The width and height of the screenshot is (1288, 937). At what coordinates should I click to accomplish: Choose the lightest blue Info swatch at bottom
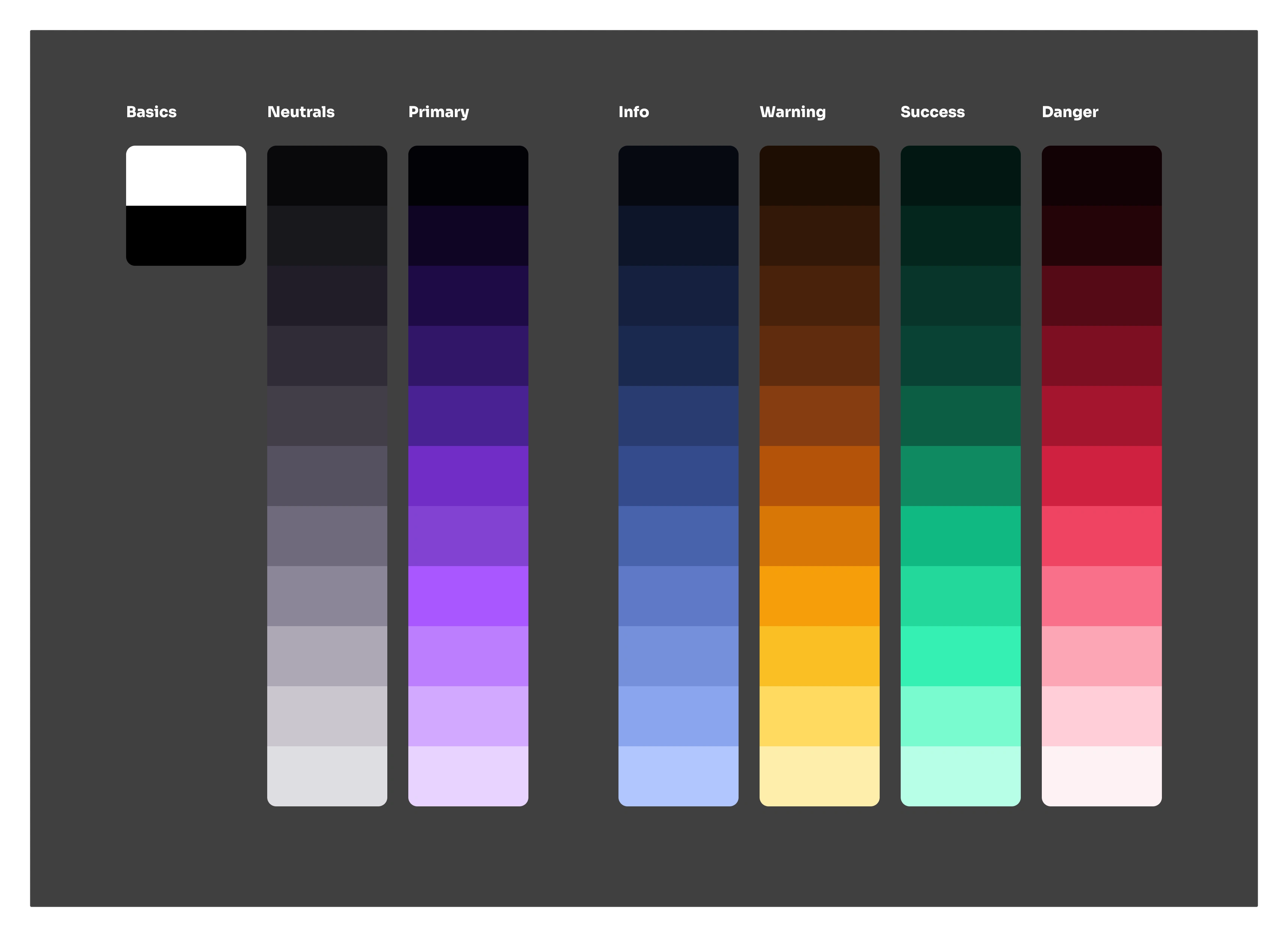[678, 776]
